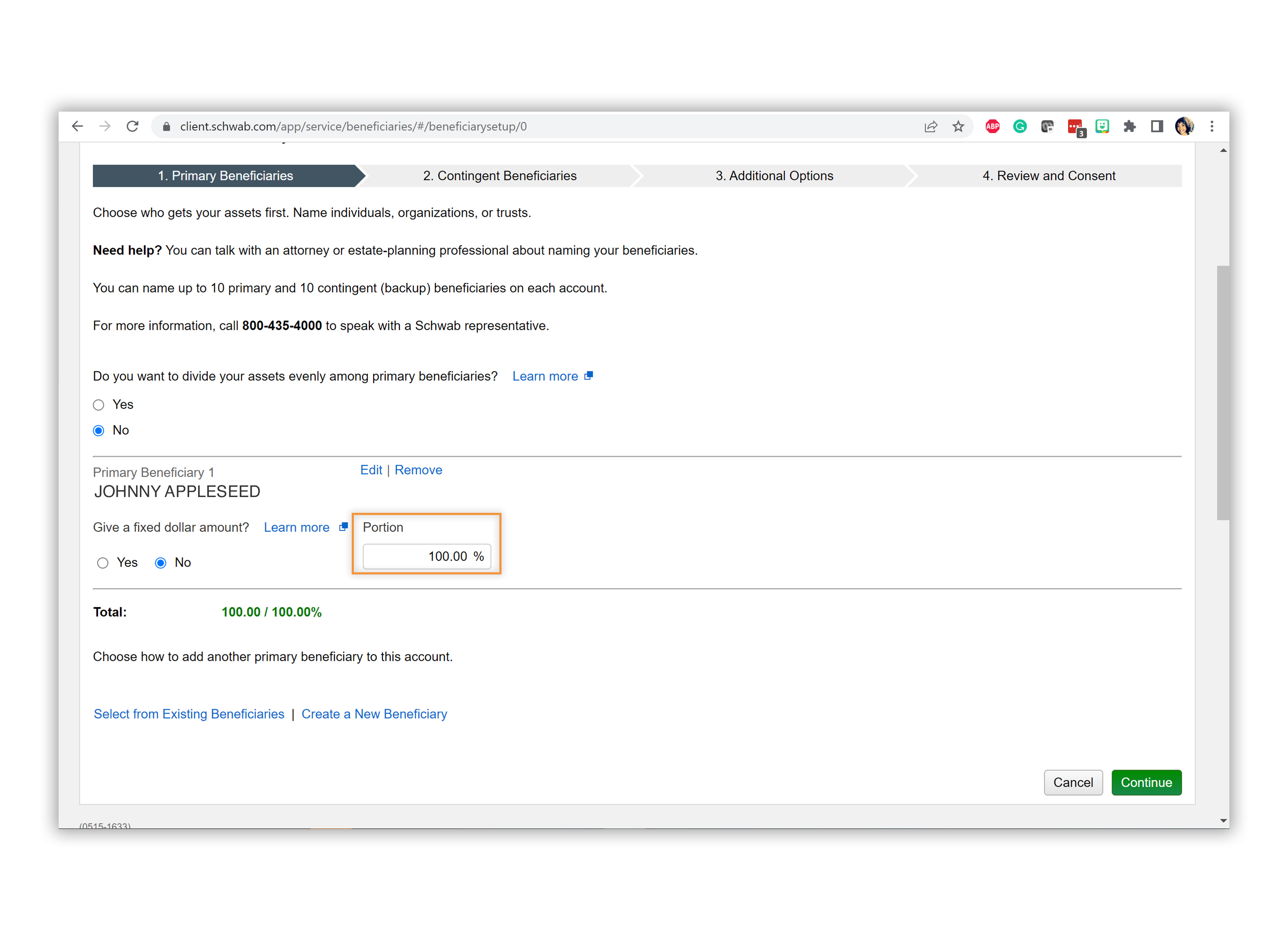Click Create a New Beneficiary link
This screenshot has width=1288, height=941.
click(374, 714)
